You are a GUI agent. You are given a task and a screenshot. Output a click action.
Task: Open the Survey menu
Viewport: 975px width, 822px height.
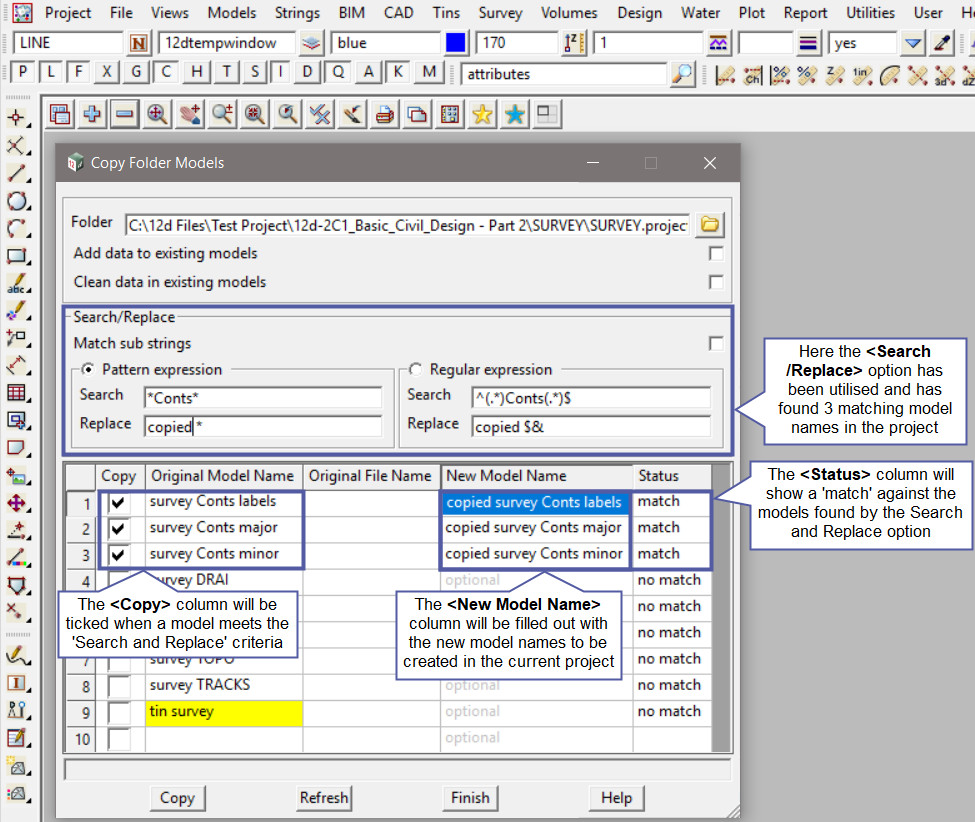click(x=500, y=13)
